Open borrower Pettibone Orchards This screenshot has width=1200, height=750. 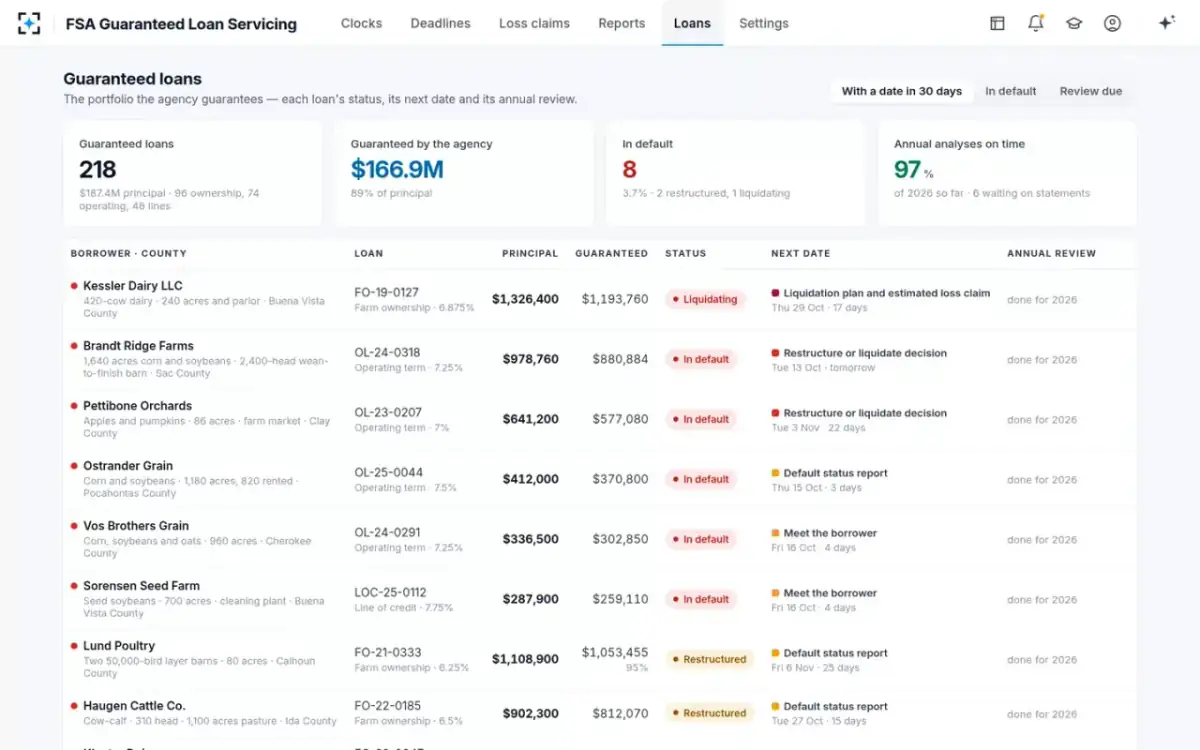pos(137,406)
